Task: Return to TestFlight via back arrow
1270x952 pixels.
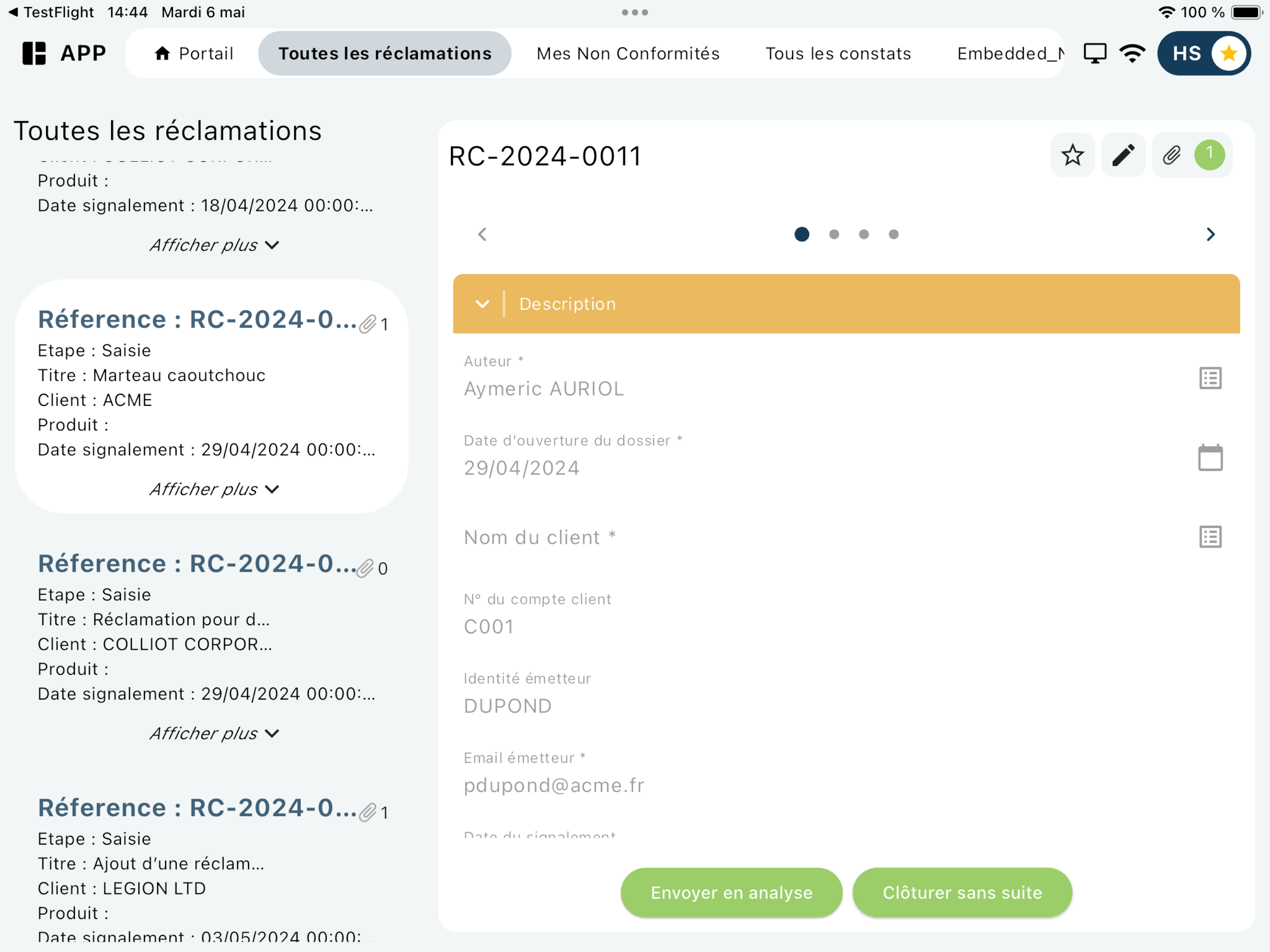Action: 51,12
